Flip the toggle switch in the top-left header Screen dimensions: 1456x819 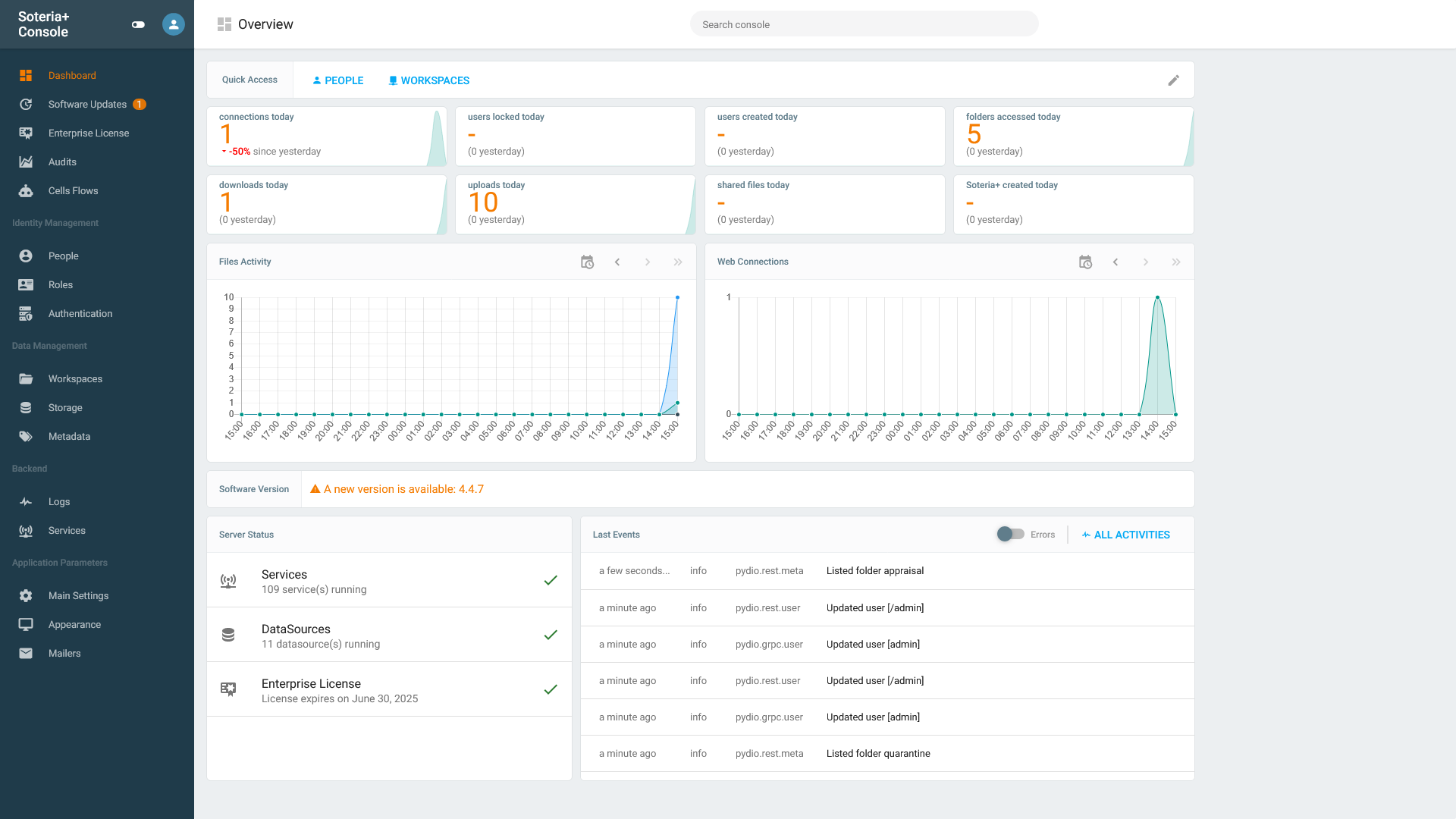[x=138, y=24]
